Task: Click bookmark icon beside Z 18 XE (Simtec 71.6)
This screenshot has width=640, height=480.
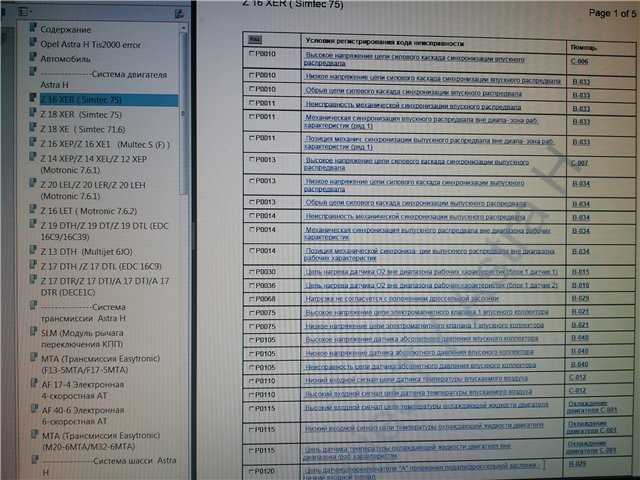Action: pos(33,127)
